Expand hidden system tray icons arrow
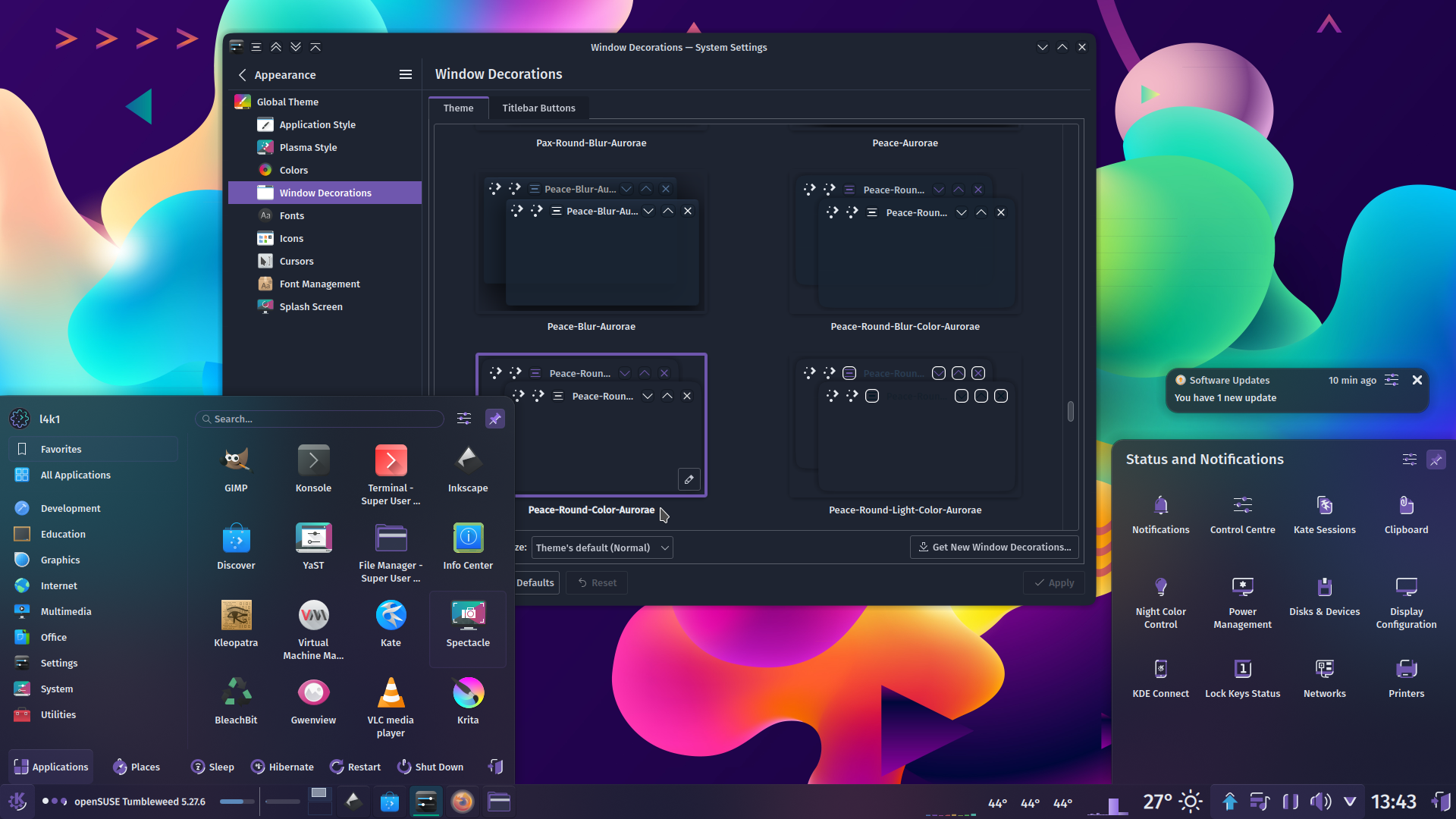The image size is (1456, 819). click(x=1350, y=802)
